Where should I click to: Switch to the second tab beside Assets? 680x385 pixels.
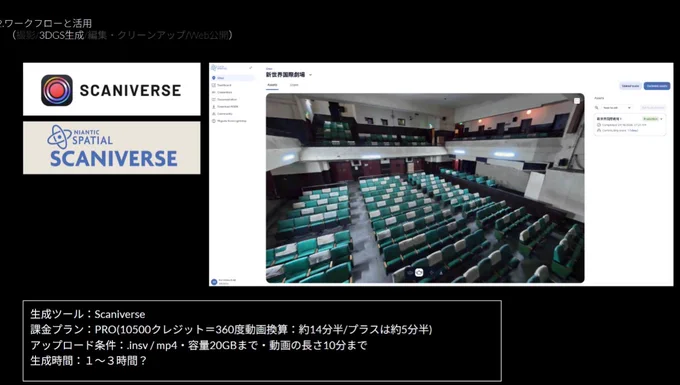[x=294, y=85]
